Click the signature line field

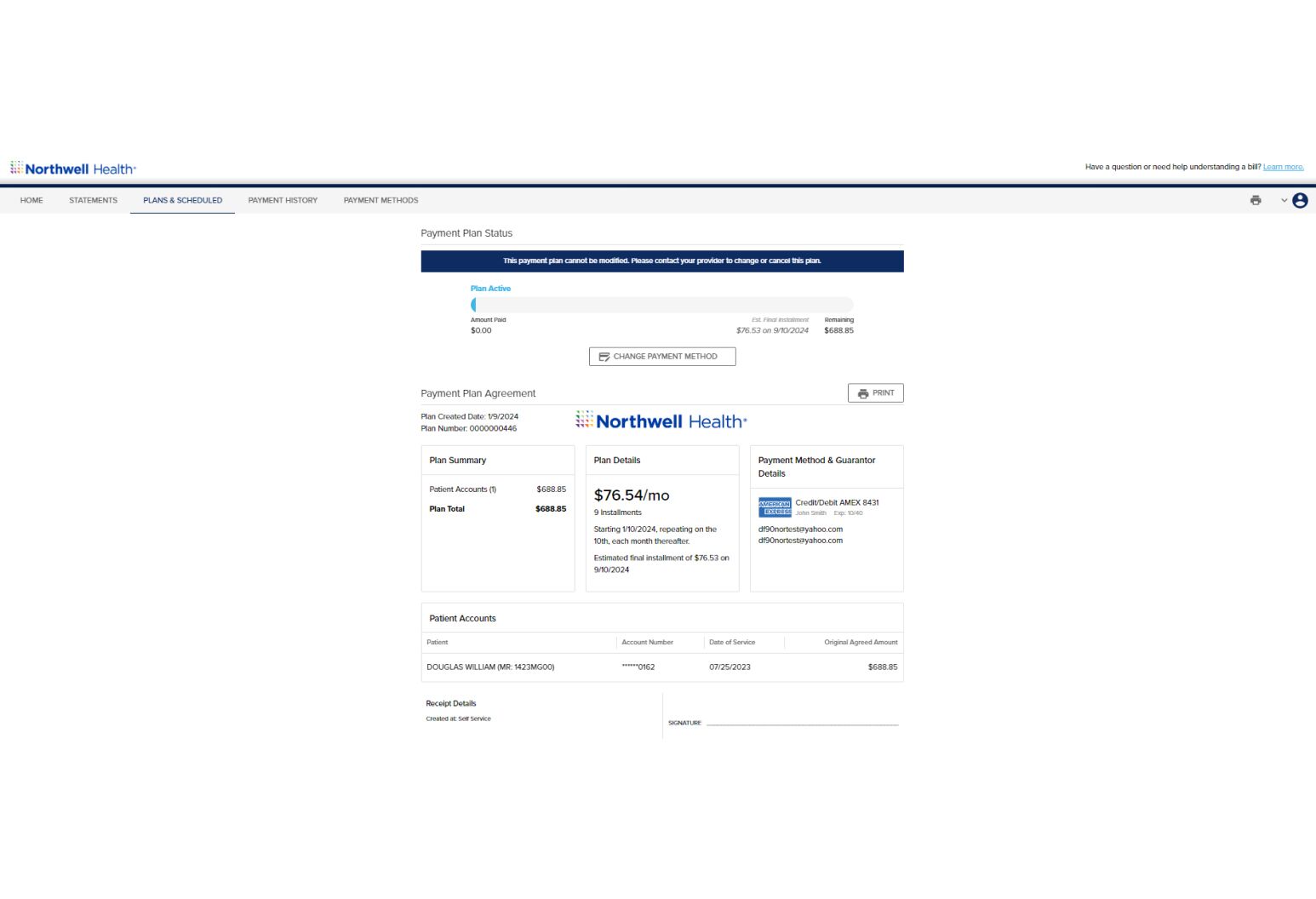804,723
